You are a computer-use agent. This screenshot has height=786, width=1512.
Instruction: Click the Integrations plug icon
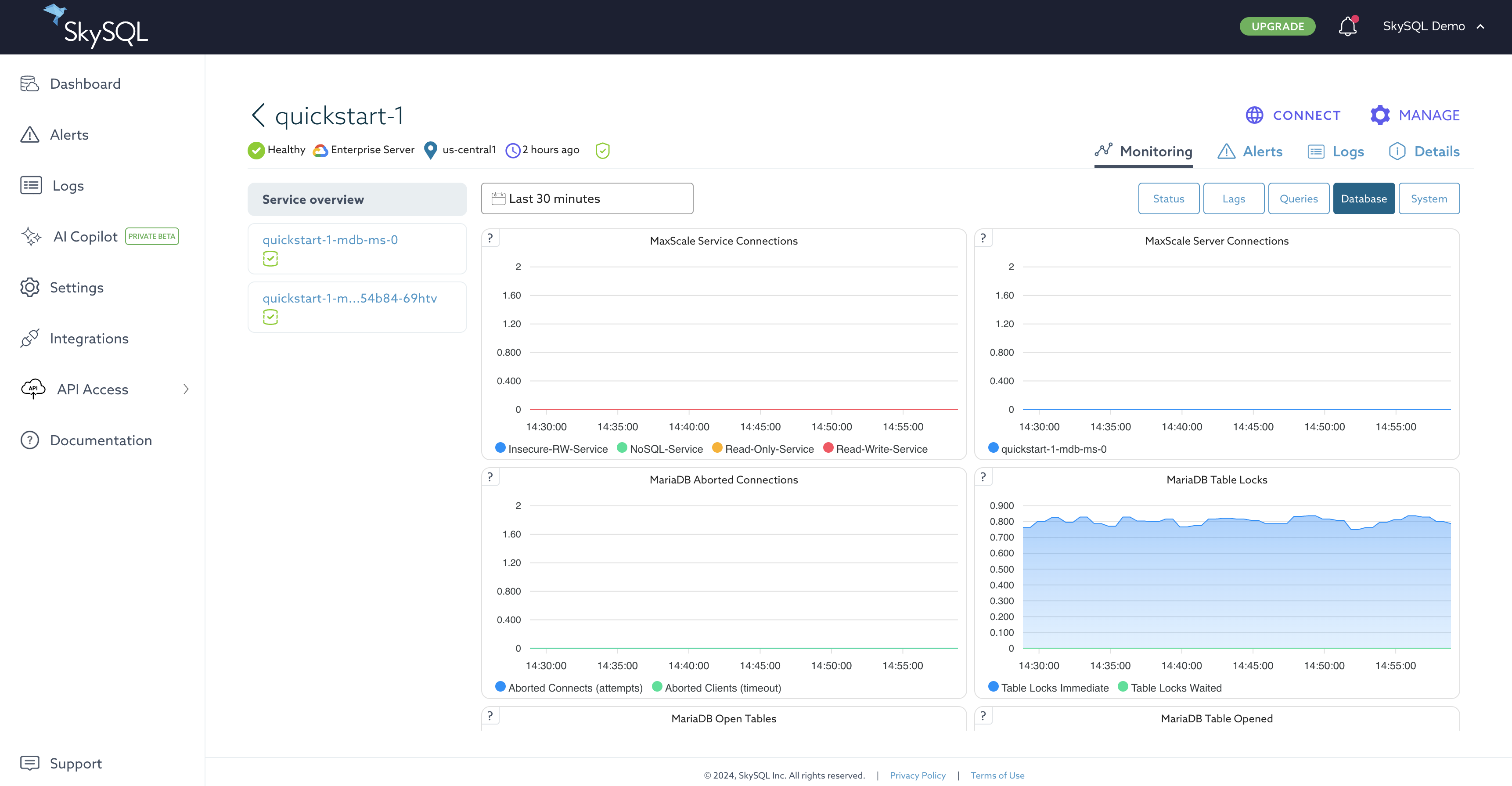coord(29,339)
